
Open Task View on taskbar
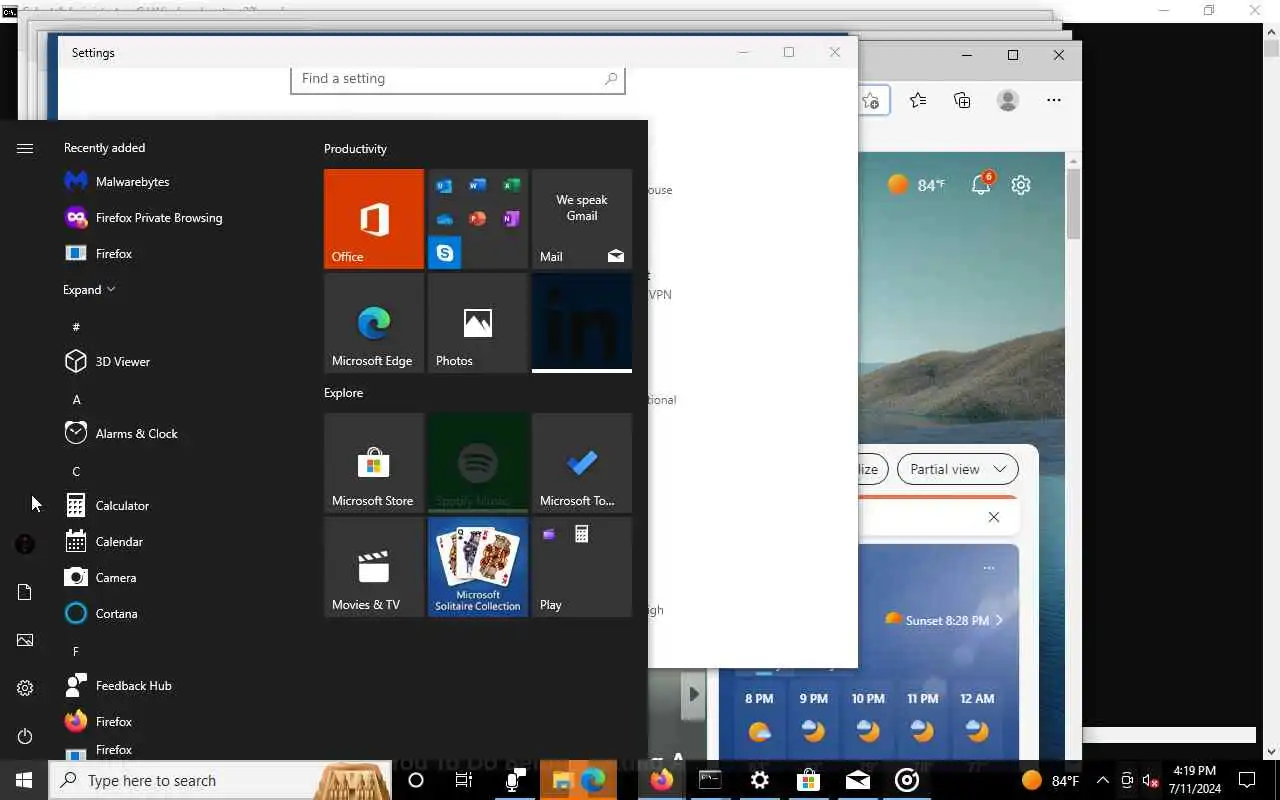464,780
